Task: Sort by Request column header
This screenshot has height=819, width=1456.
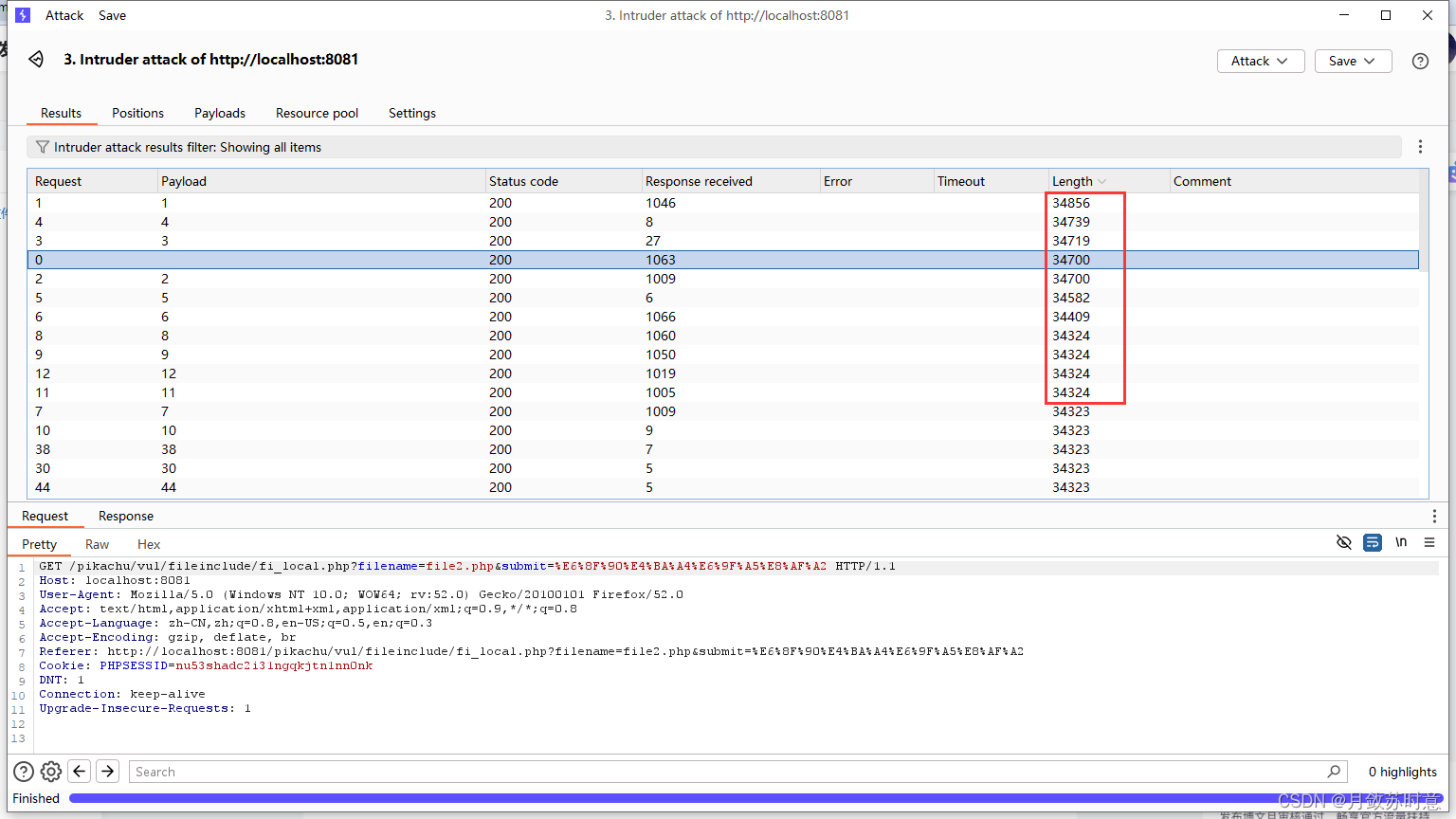Action: click(92, 181)
